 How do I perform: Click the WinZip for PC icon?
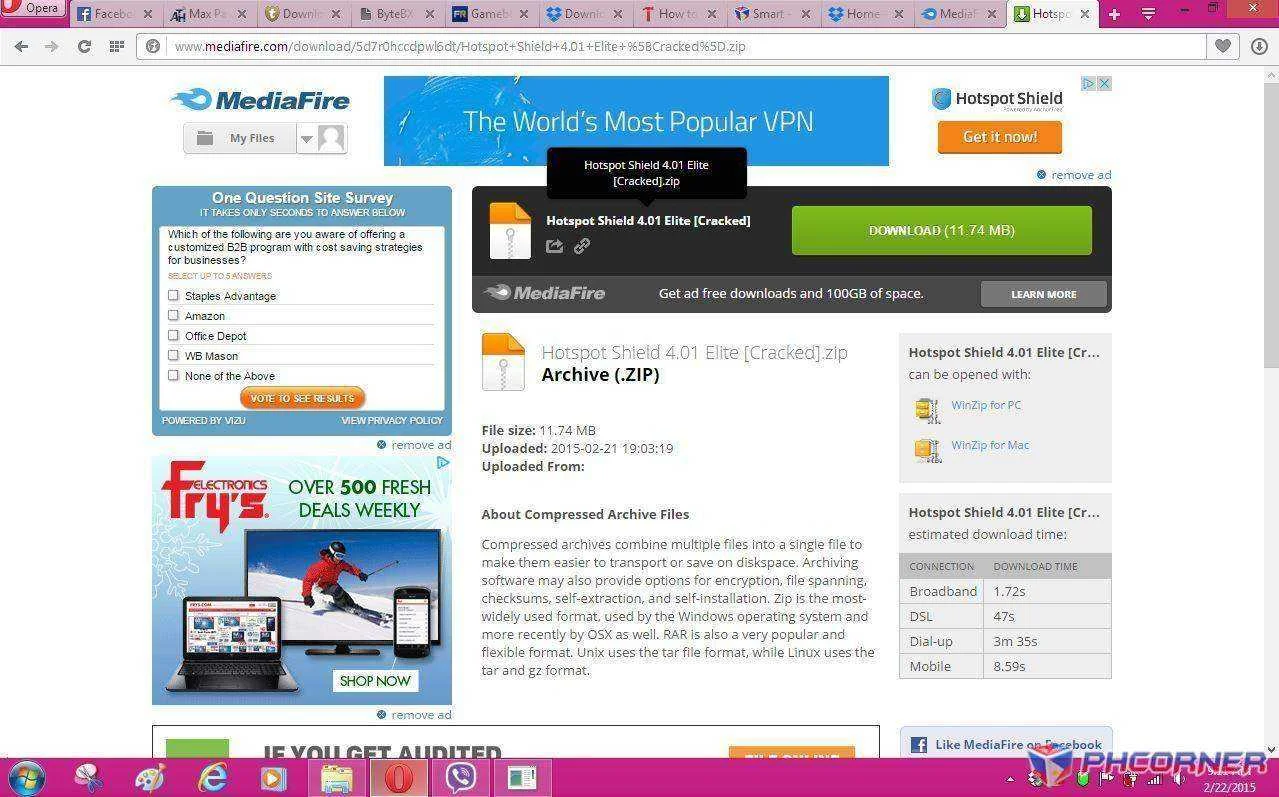click(x=928, y=410)
